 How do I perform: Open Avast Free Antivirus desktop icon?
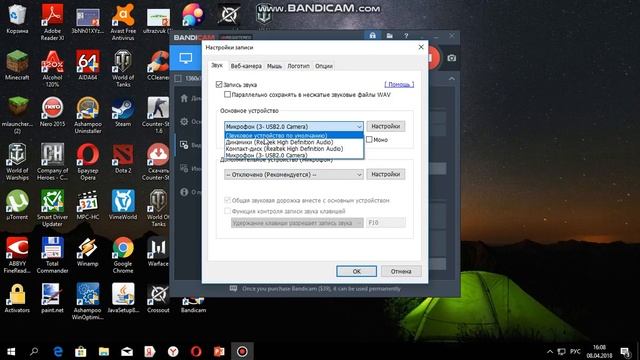click(x=123, y=22)
